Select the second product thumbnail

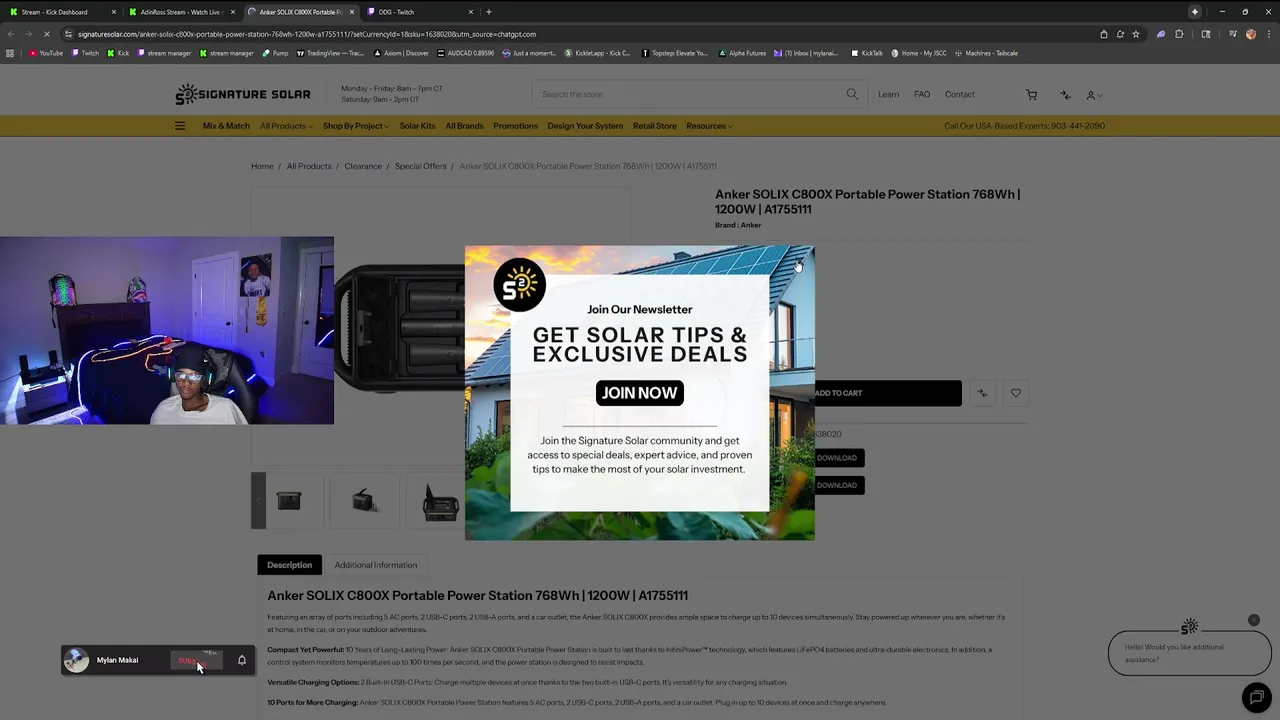coord(364,501)
